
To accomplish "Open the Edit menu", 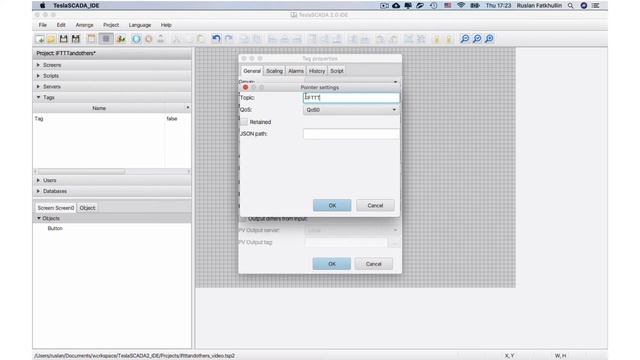I will pos(61,25).
